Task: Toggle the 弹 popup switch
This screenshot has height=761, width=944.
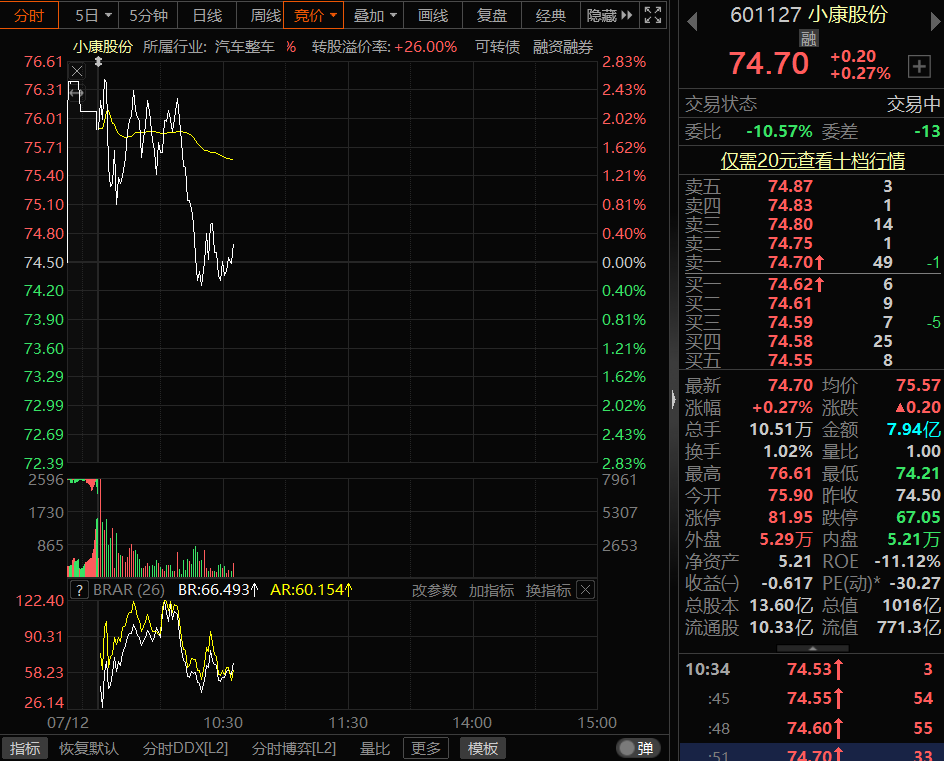Action: [x=638, y=748]
